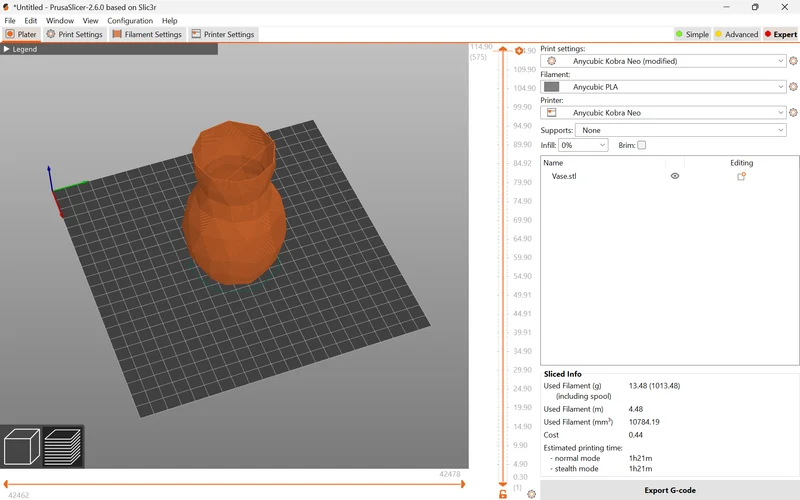Screen dimensions: 800x500
Task: Open Print settings preset dropdown
Action: point(663,61)
